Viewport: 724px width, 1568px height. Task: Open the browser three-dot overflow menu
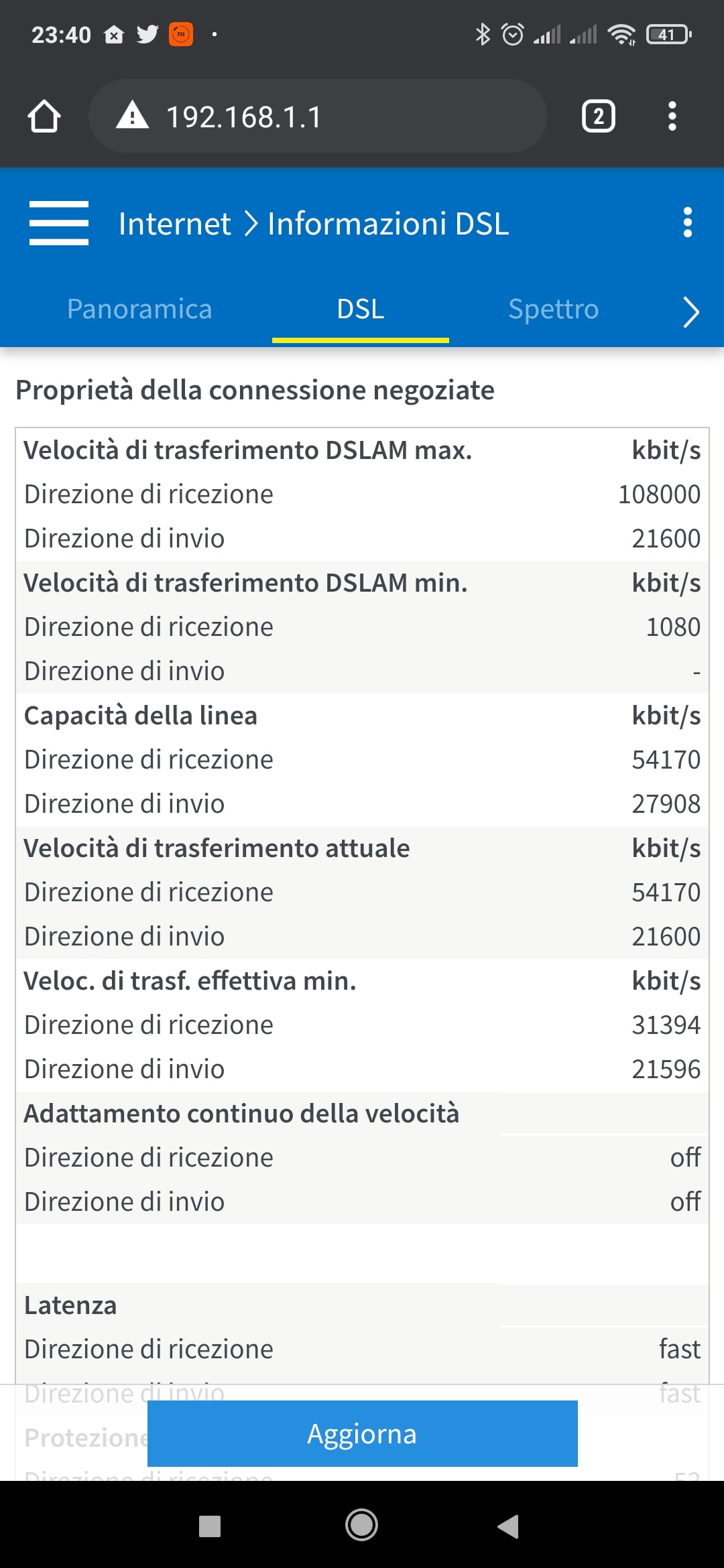pos(672,116)
